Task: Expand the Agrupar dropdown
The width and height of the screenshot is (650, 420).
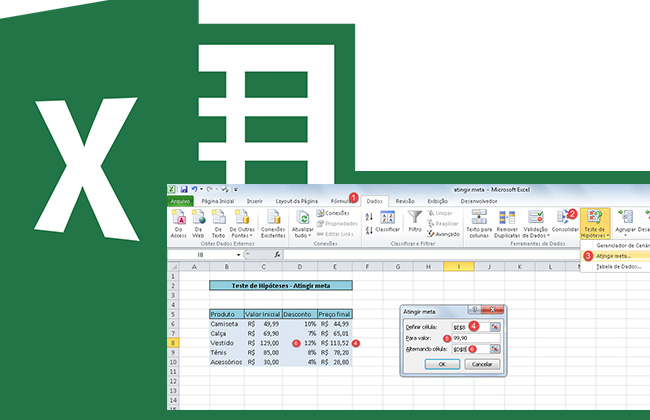Action: [x=626, y=235]
